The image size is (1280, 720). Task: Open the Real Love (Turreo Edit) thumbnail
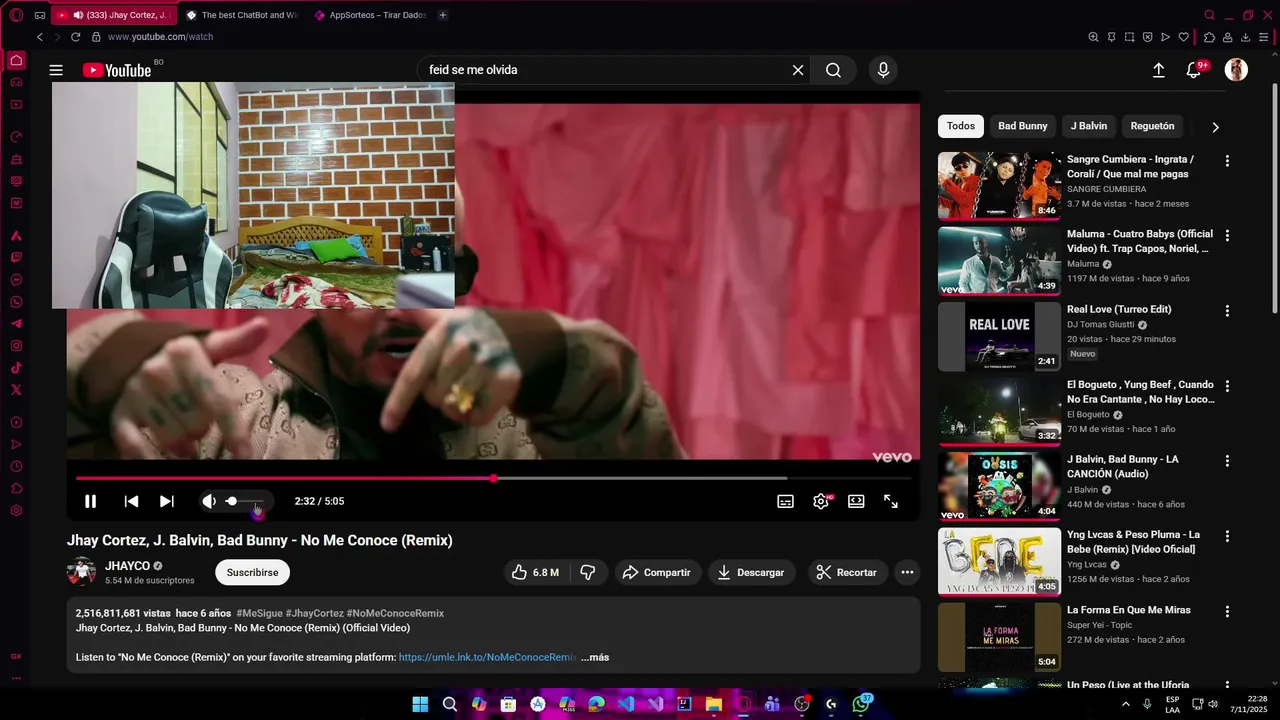(x=999, y=336)
